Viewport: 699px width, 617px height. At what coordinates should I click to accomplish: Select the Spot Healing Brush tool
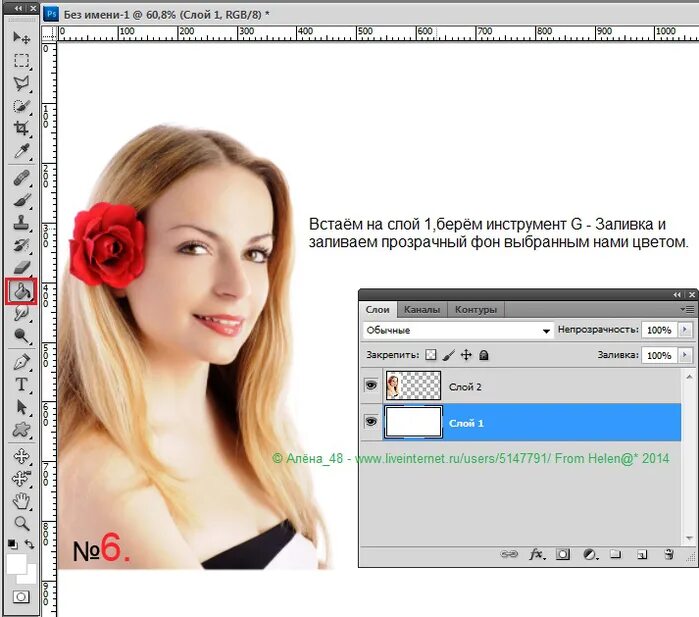pyautogui.click(x=21, y=178)
